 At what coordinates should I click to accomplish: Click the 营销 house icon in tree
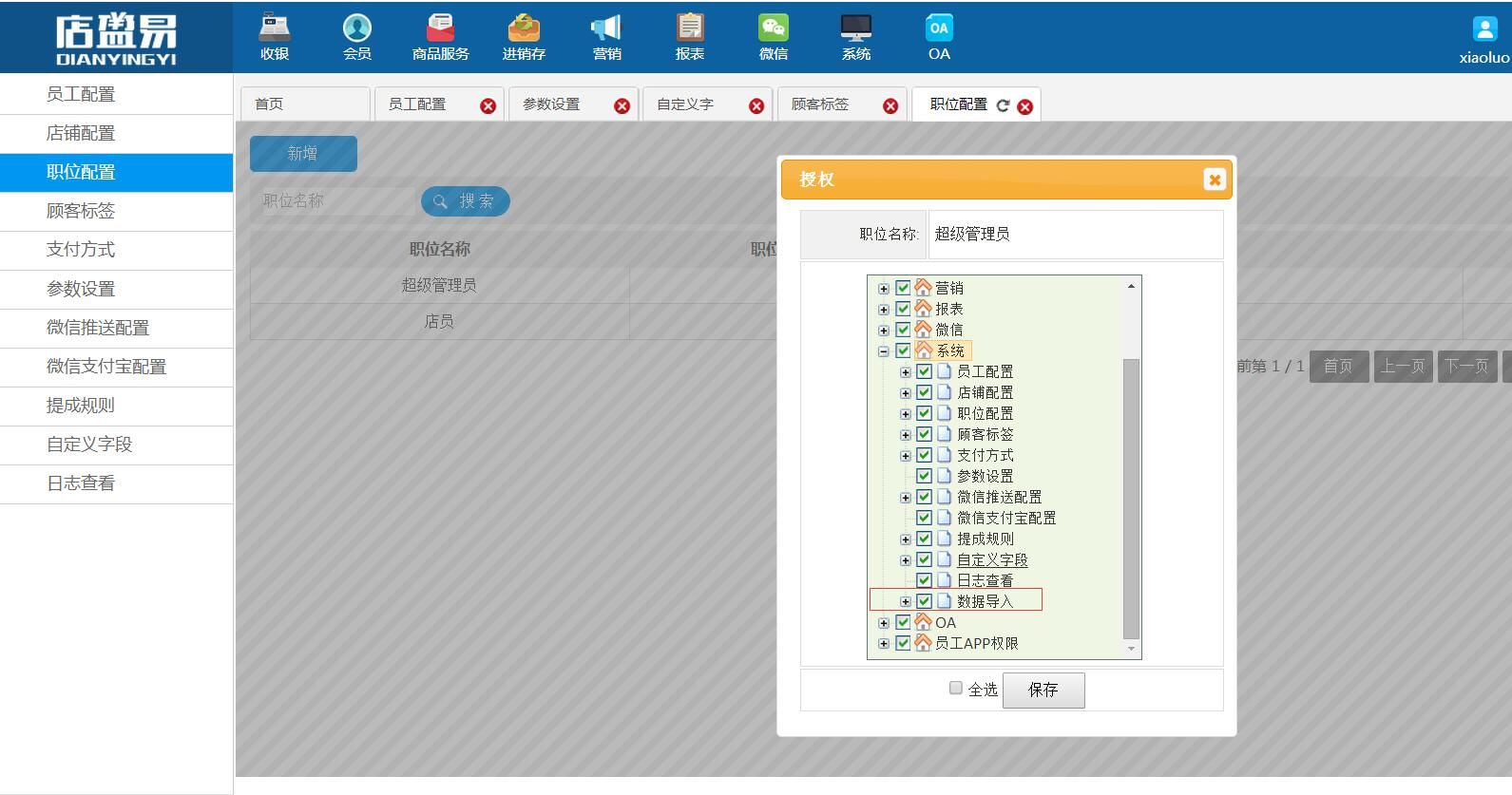(923, 287)
